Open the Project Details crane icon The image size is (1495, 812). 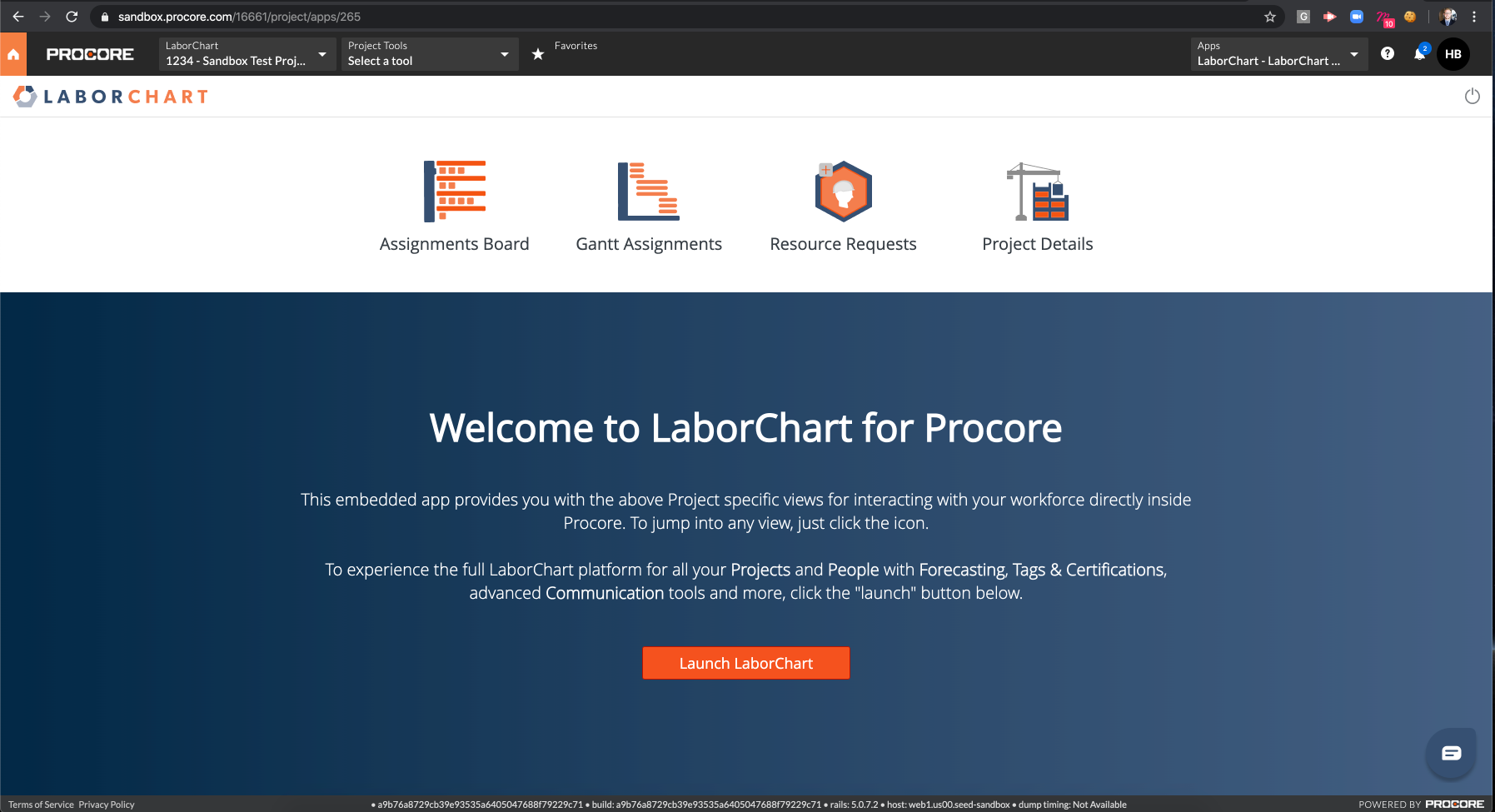[x=1038, y=192]
